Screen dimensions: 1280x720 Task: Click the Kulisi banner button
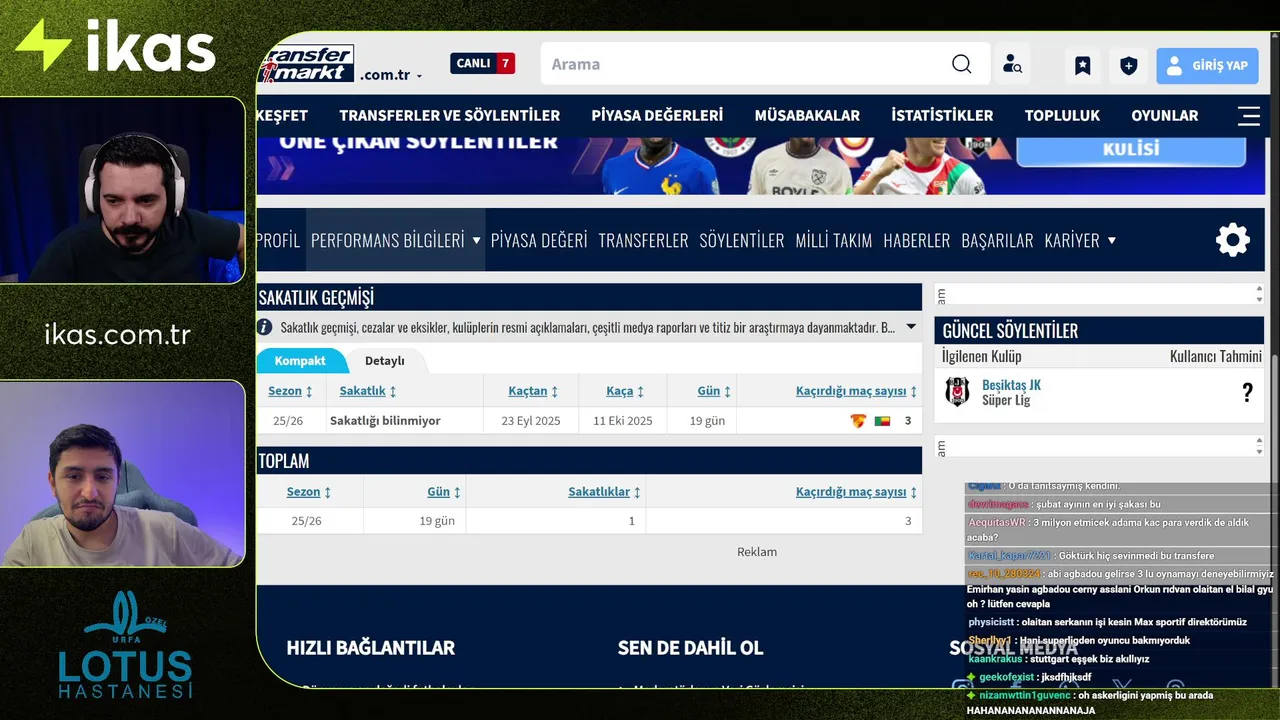point(1131,149)
